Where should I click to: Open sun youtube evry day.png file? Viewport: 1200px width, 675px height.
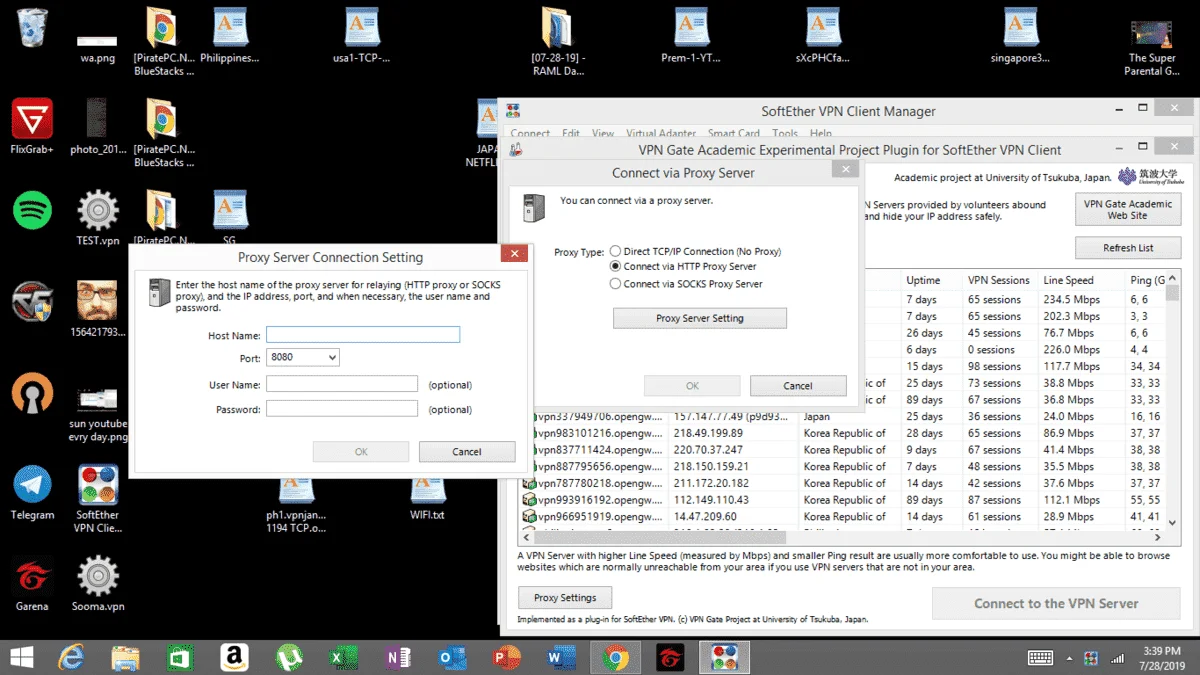[x=97, y=413]
